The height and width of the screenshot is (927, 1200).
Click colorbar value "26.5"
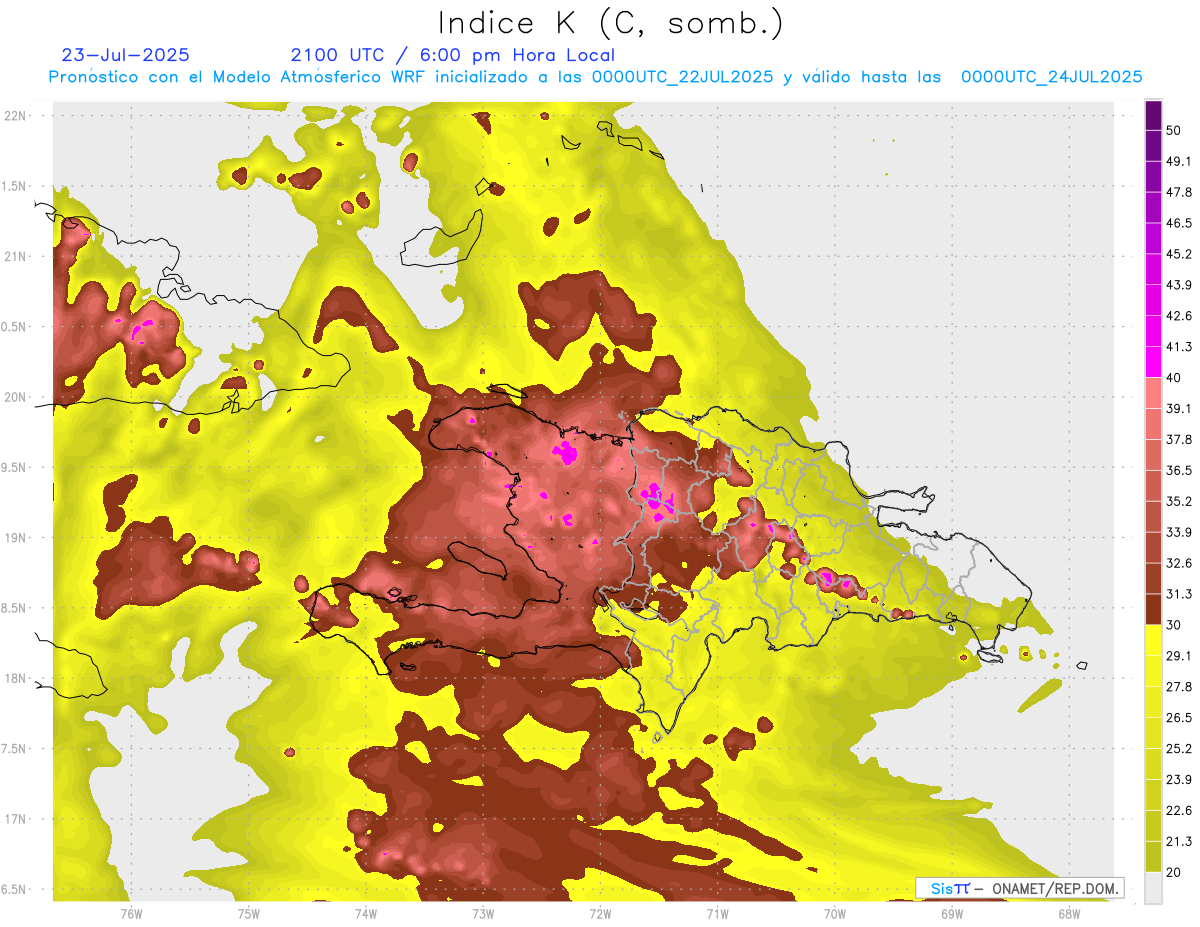(1178, 718)
